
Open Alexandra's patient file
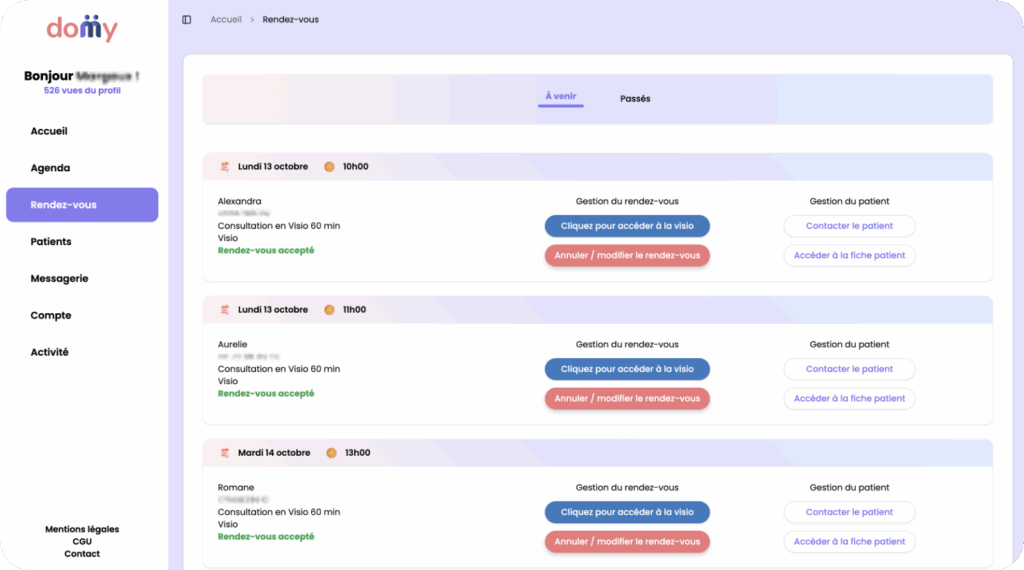pos(849,256)
